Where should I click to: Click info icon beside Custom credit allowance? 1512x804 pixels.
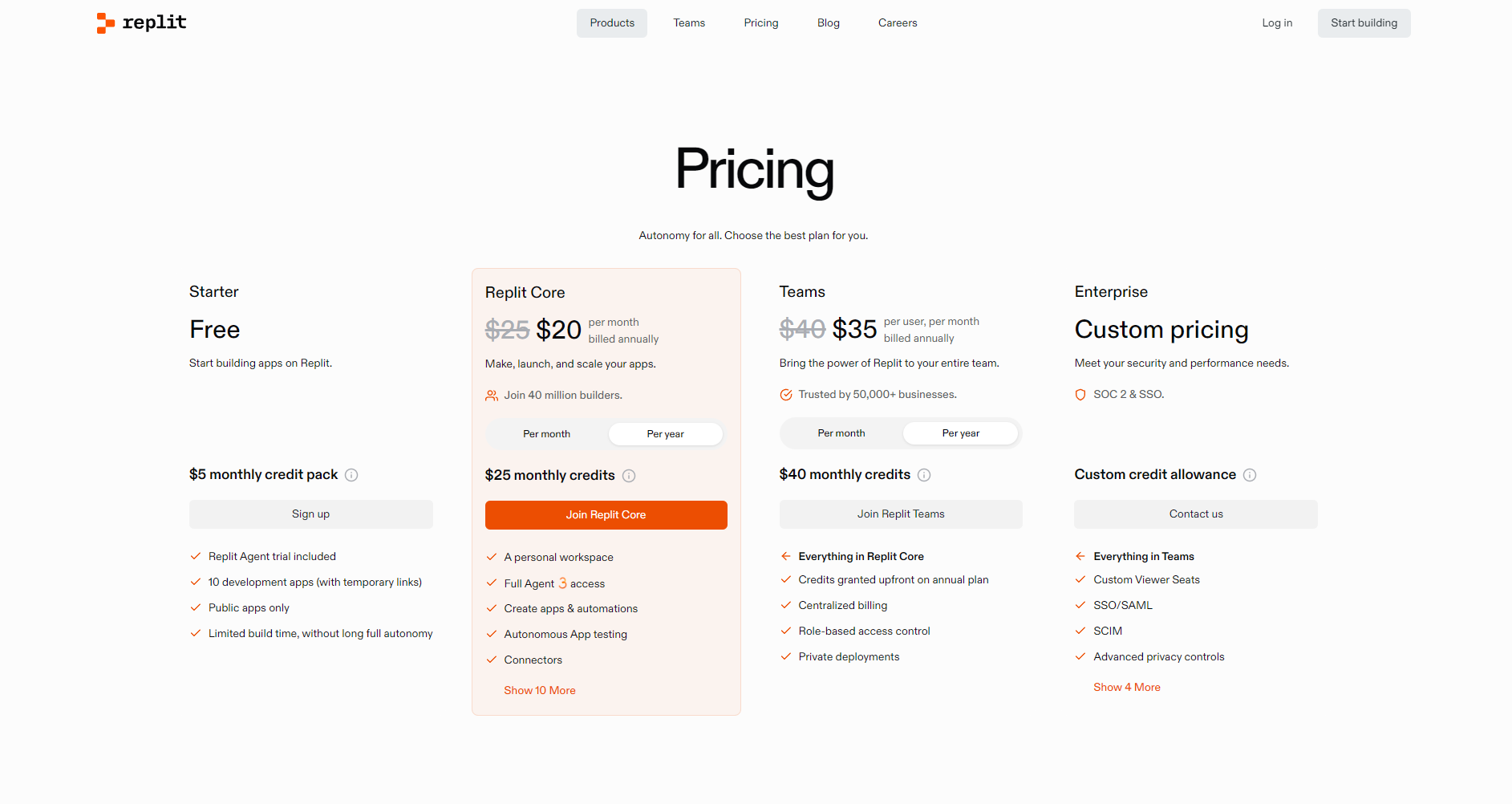click(x=1250, y=475)
